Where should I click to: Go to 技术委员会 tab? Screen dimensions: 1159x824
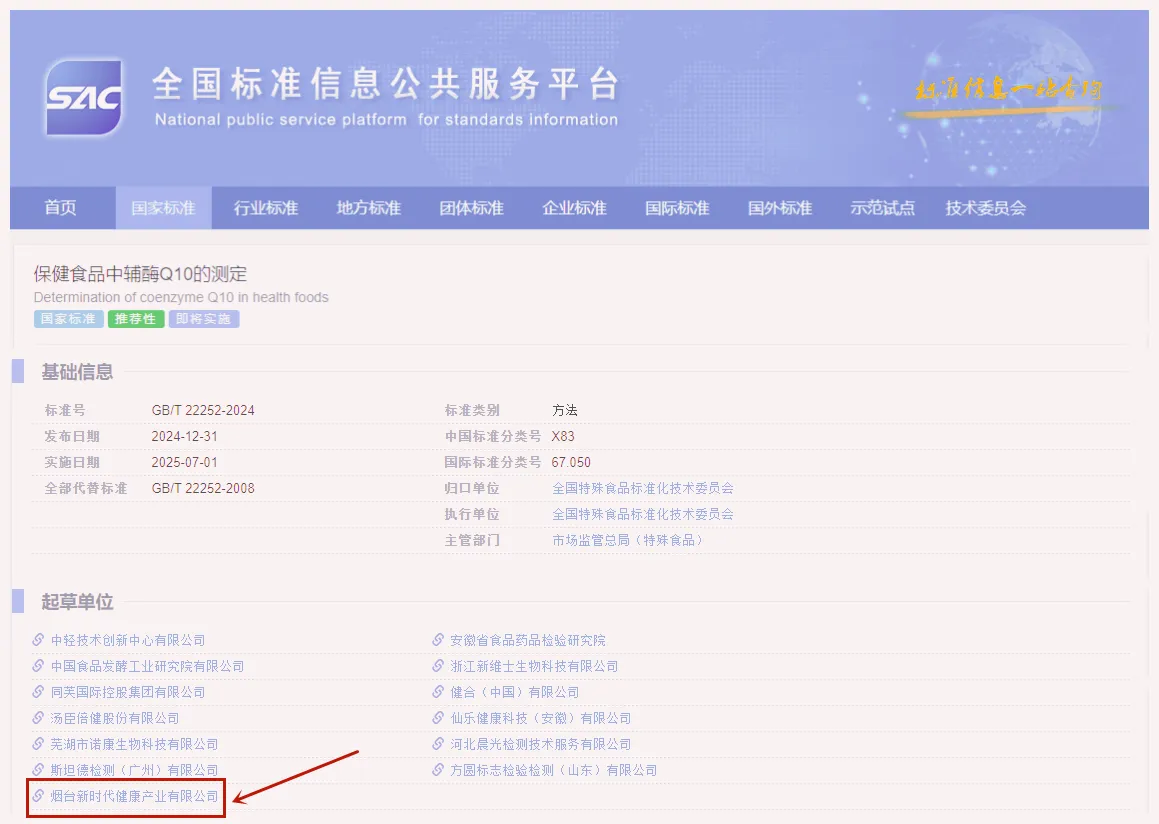(x=986, y=208)
